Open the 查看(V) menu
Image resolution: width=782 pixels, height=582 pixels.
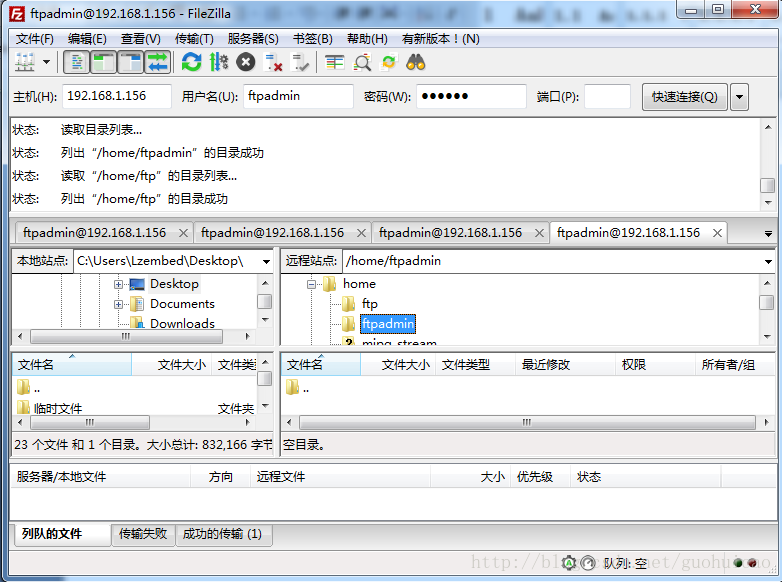point(141,38)
